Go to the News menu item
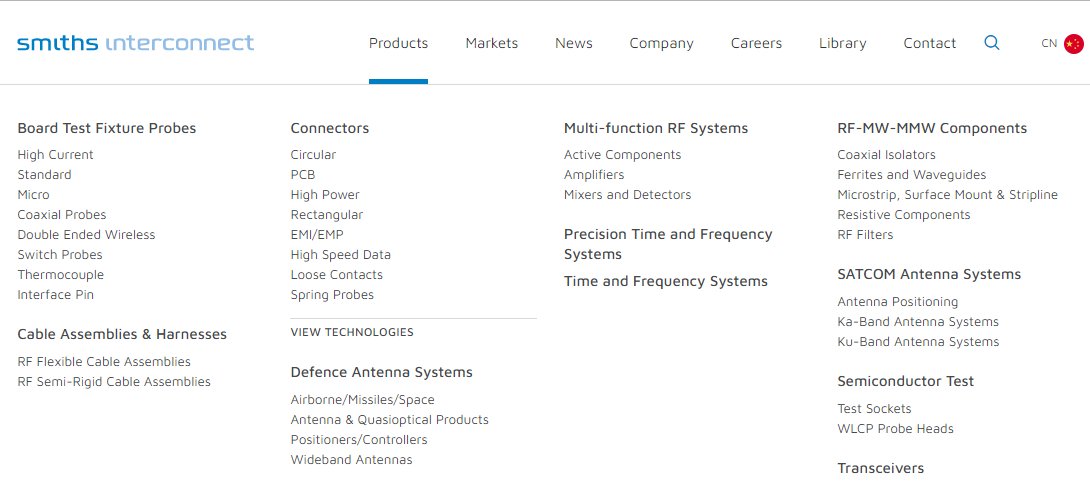This screenshot has height=503, width=1090. pos(574,43)
